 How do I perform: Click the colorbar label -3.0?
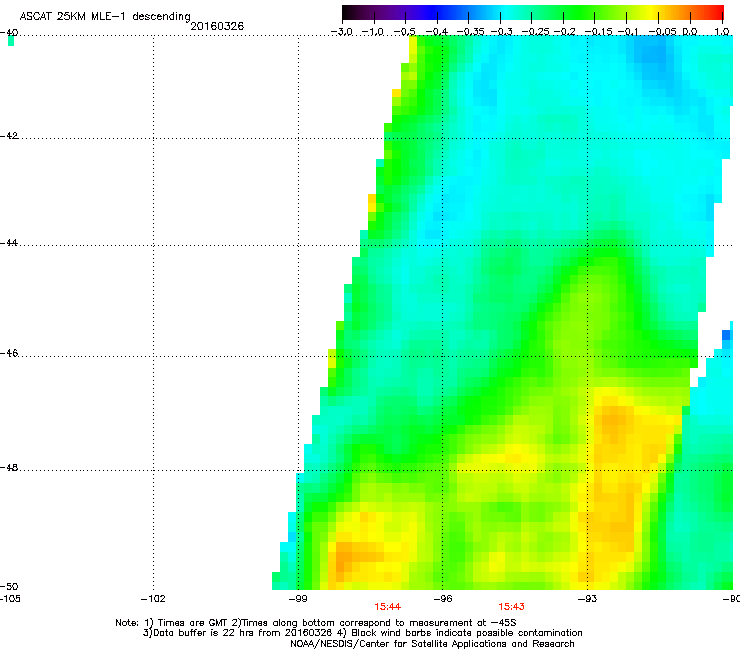click(x=342, y=32)
